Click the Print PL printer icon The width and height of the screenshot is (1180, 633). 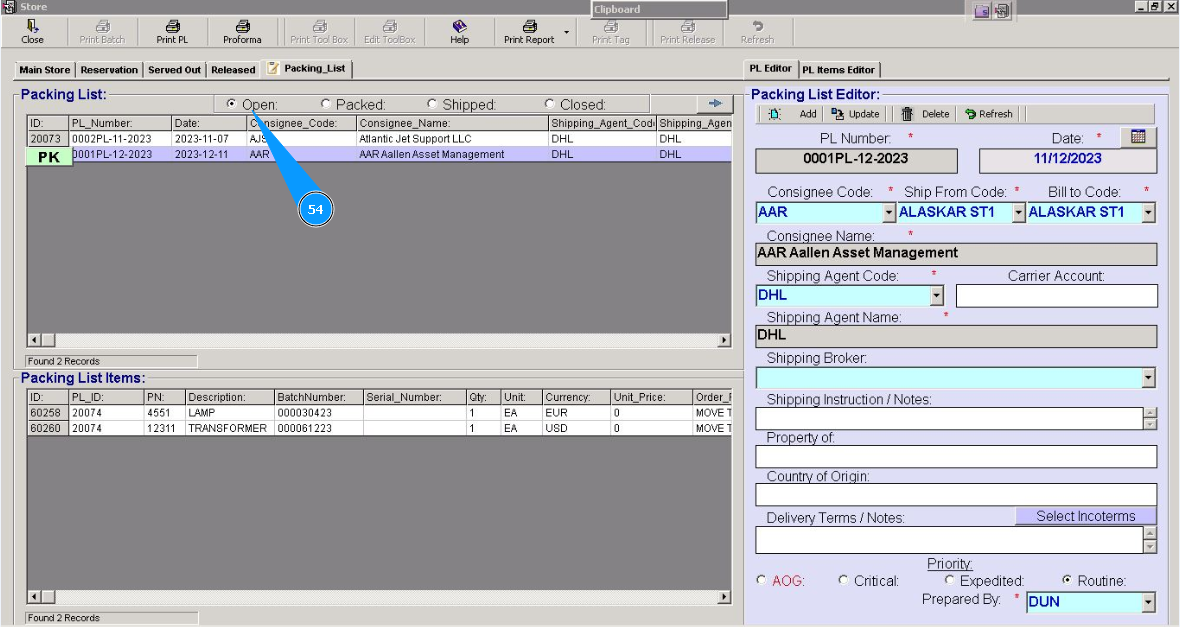[x=172, y=27]
